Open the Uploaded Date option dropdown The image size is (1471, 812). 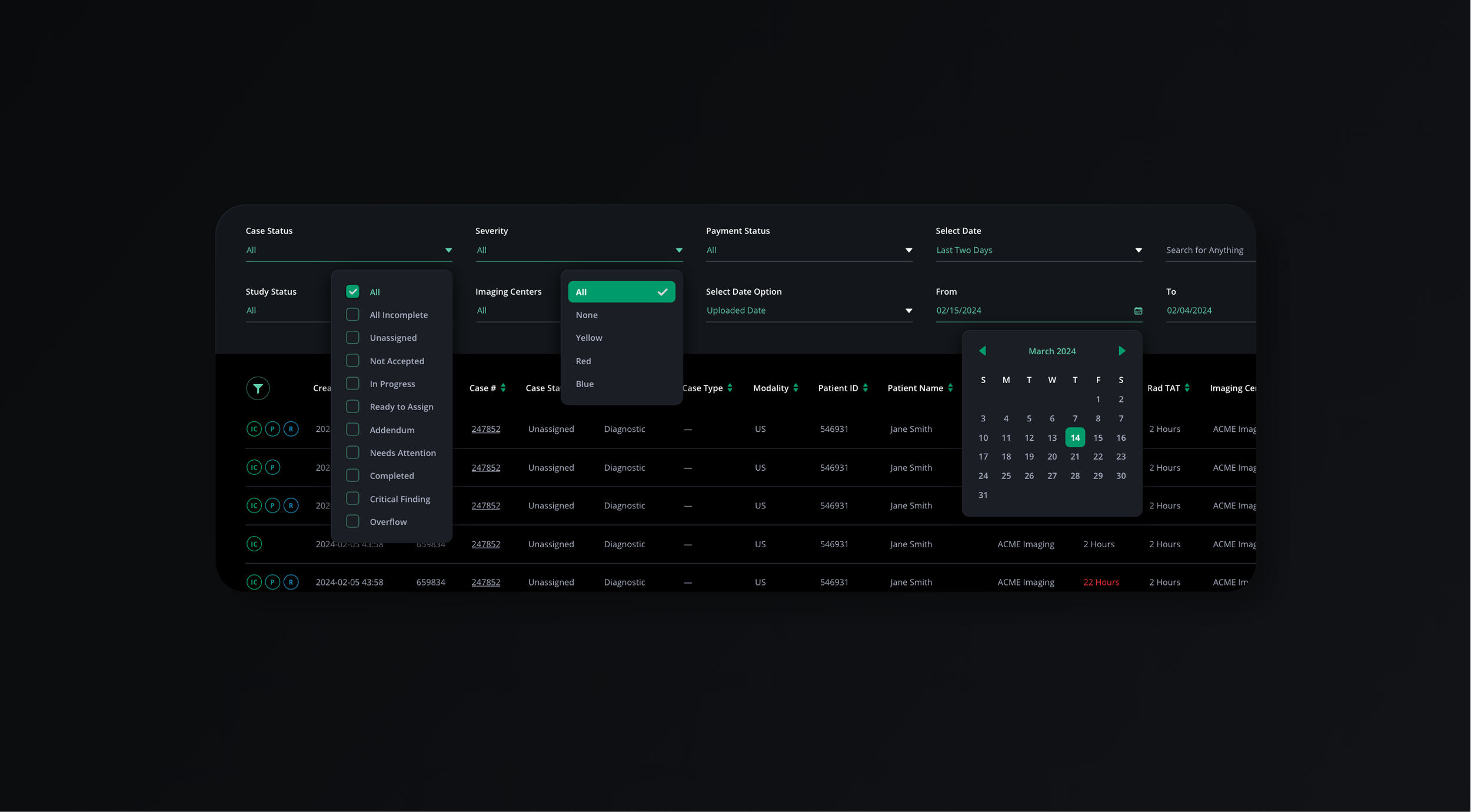pyautogui.click(x=808, y=311)
